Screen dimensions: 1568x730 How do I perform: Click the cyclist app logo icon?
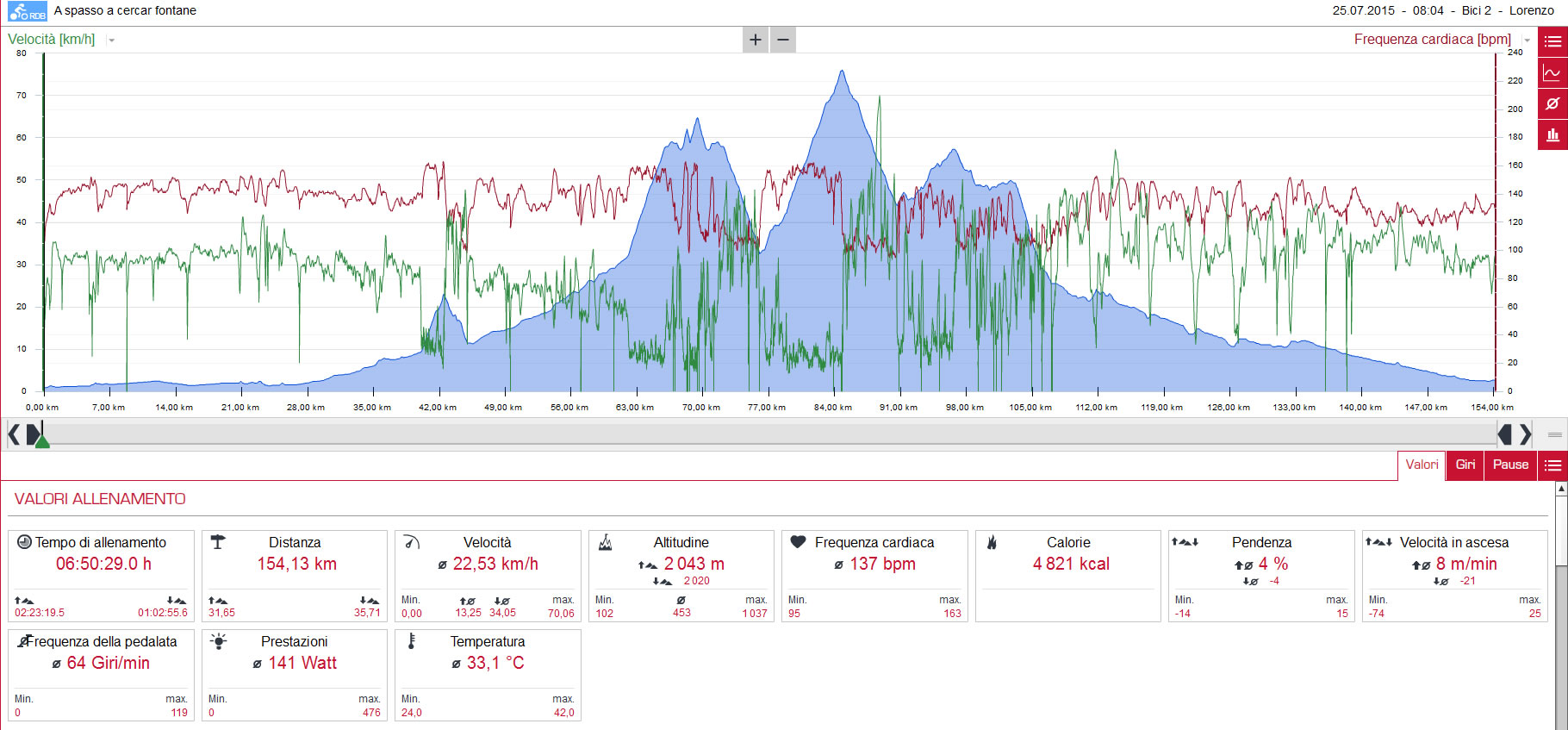point(27,11)
